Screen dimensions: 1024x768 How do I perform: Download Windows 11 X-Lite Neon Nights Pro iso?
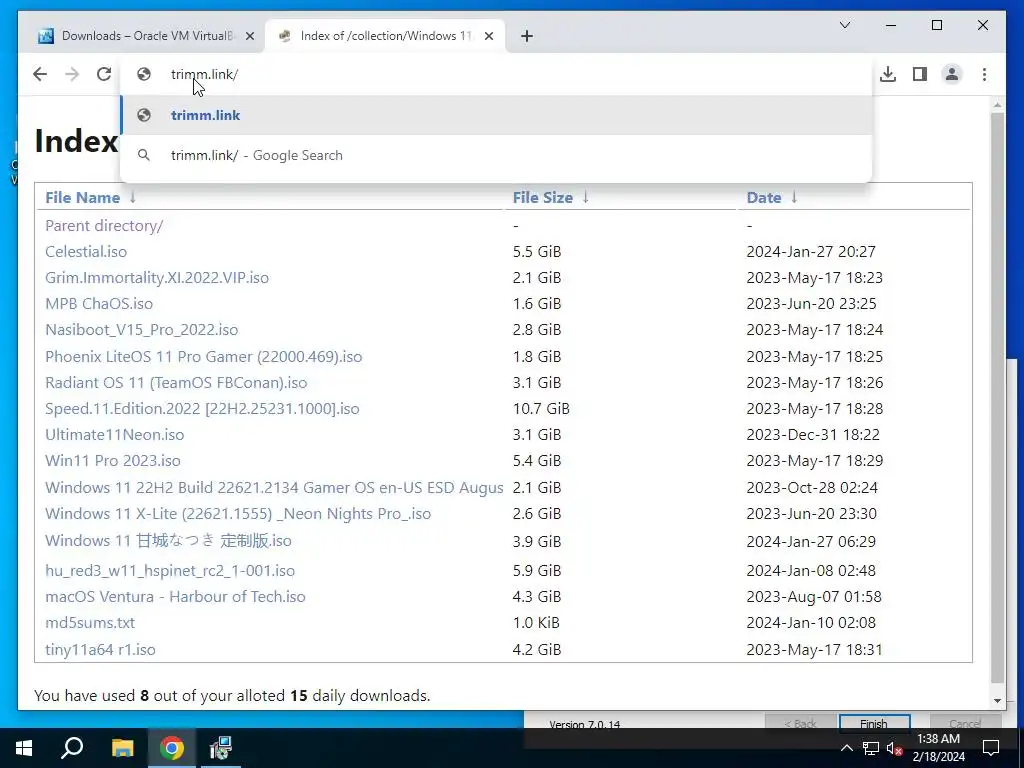click(238, 514)
